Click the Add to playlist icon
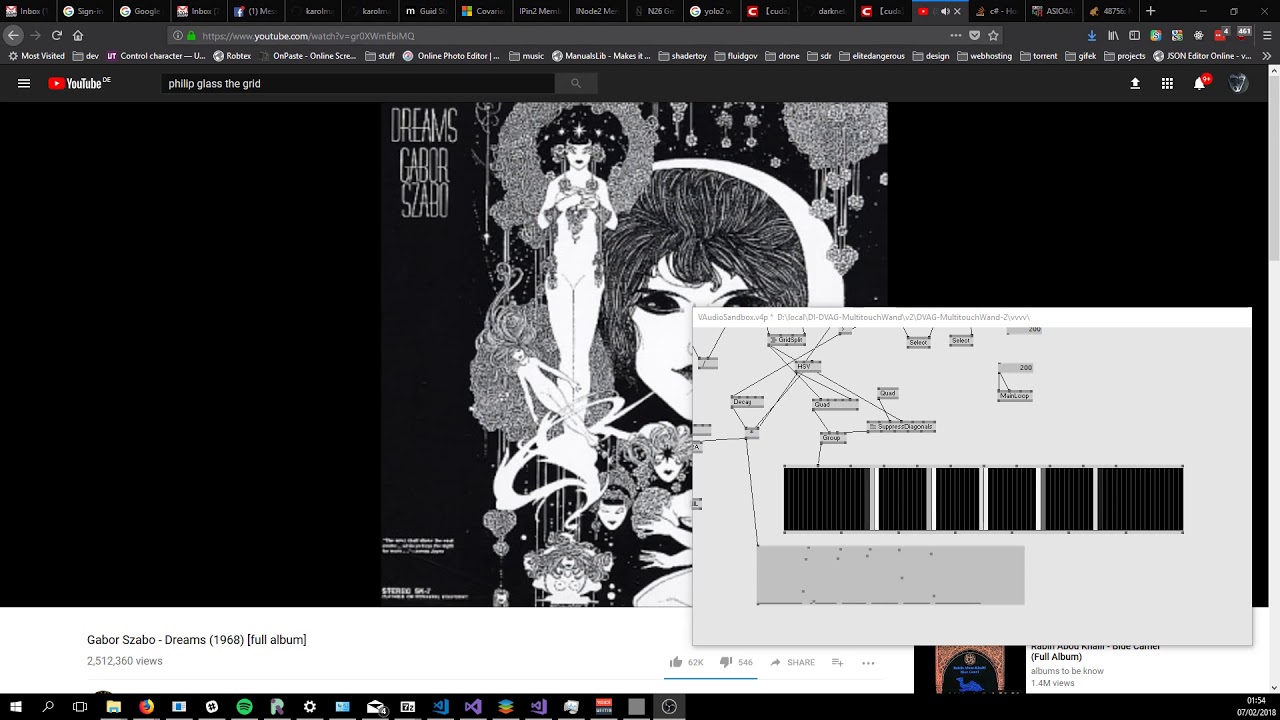This screenshot has width=1280, height=720. coord(837,662)
